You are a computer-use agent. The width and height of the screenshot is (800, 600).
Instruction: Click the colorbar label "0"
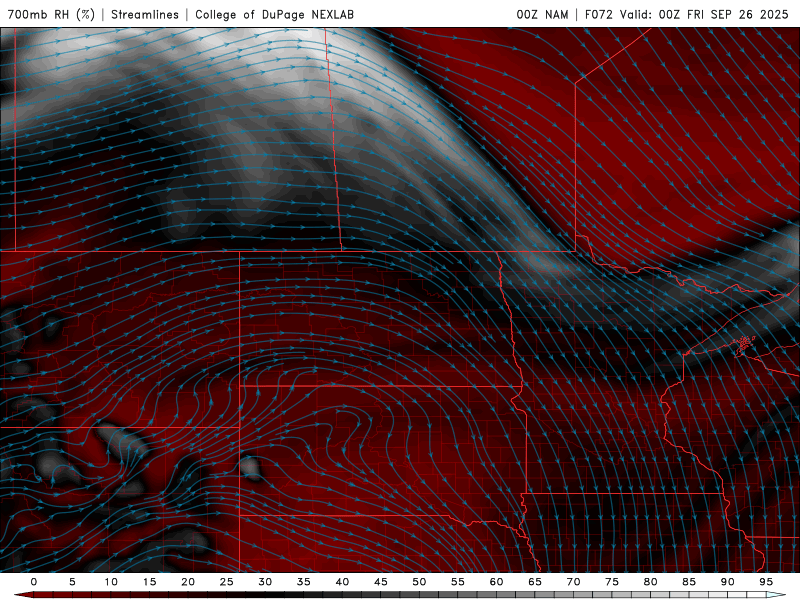click(34, 582)
